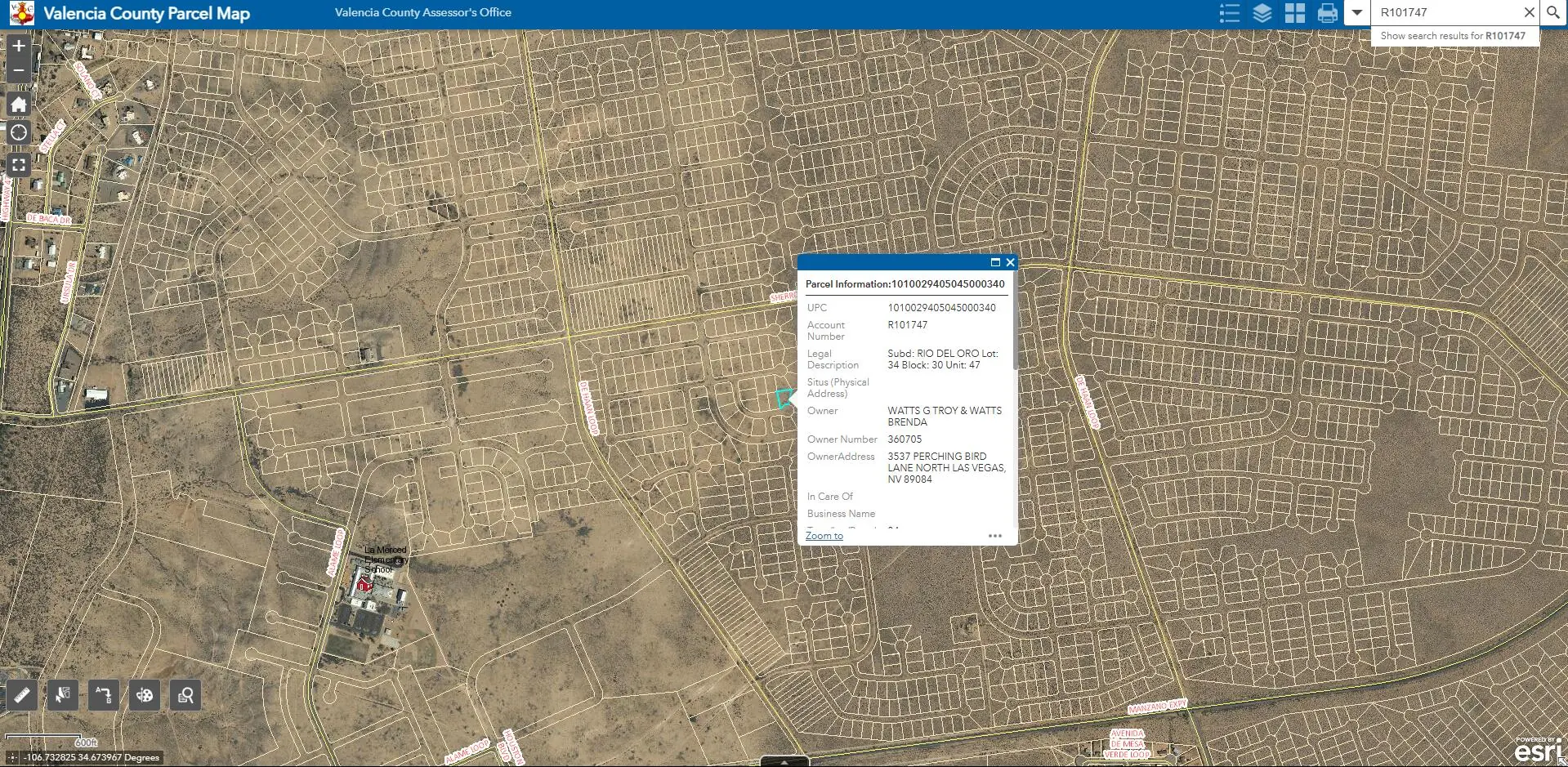Viewport: 1568px width, 767px height.
Task: Click the Esri logo link
Action: pos(1539,750)
